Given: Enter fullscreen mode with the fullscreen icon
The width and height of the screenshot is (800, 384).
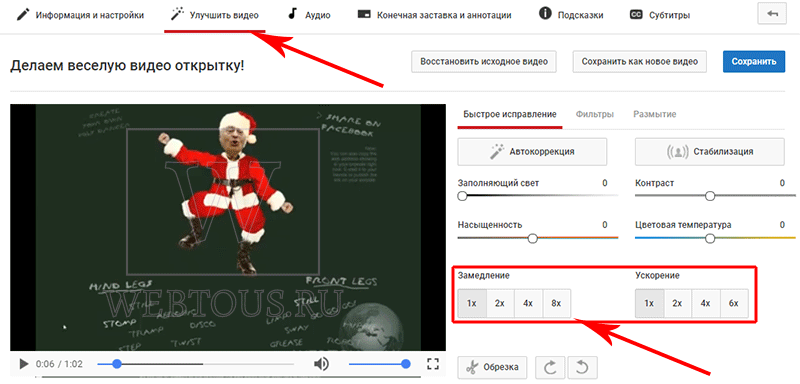Looking at the screenshot, I should pyautogui.click(x=433, y=364).
